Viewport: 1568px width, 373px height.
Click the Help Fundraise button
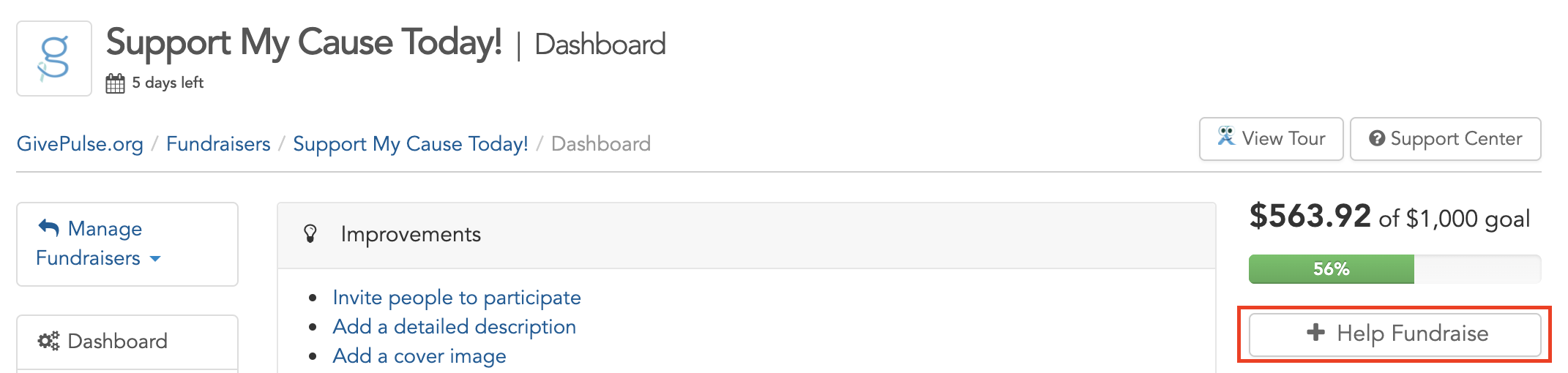1395,334
